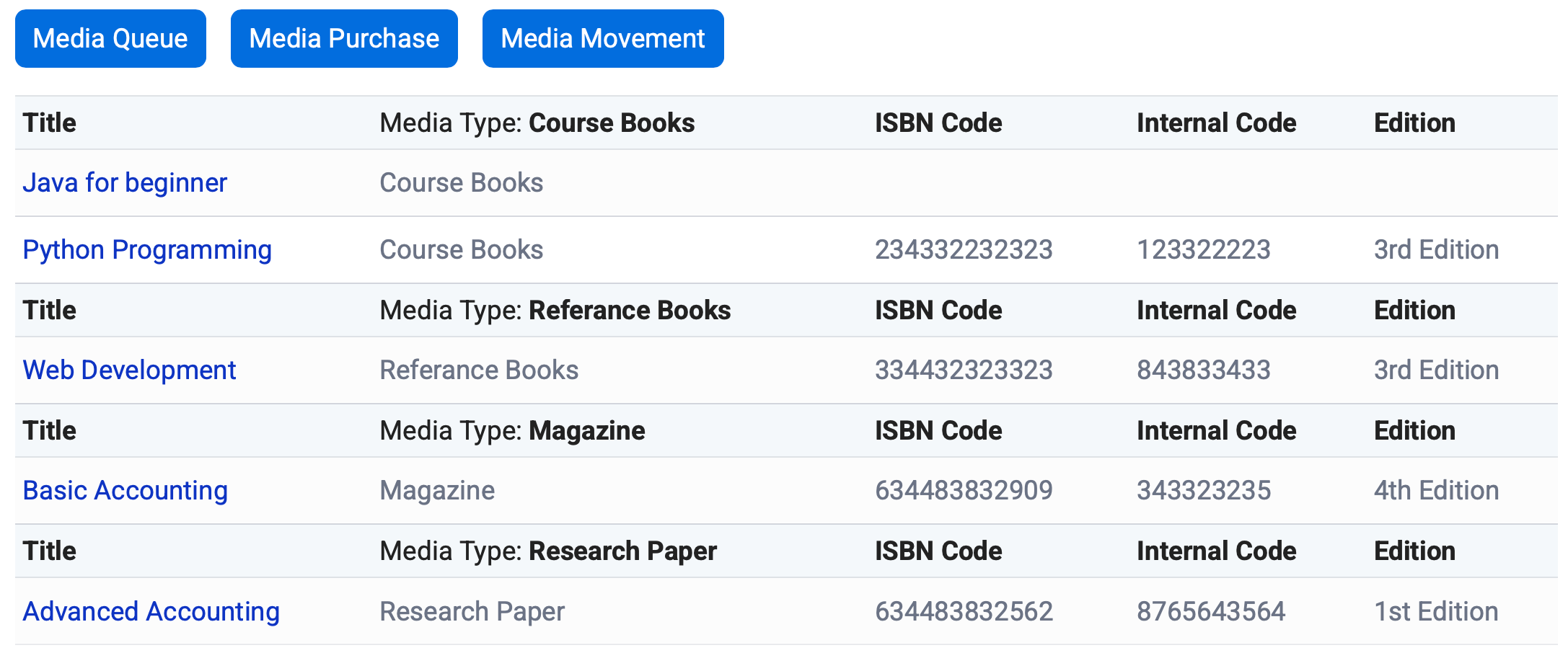
Task: Click internal code 843833433 in Web Development row
Action: (1203, 370)
